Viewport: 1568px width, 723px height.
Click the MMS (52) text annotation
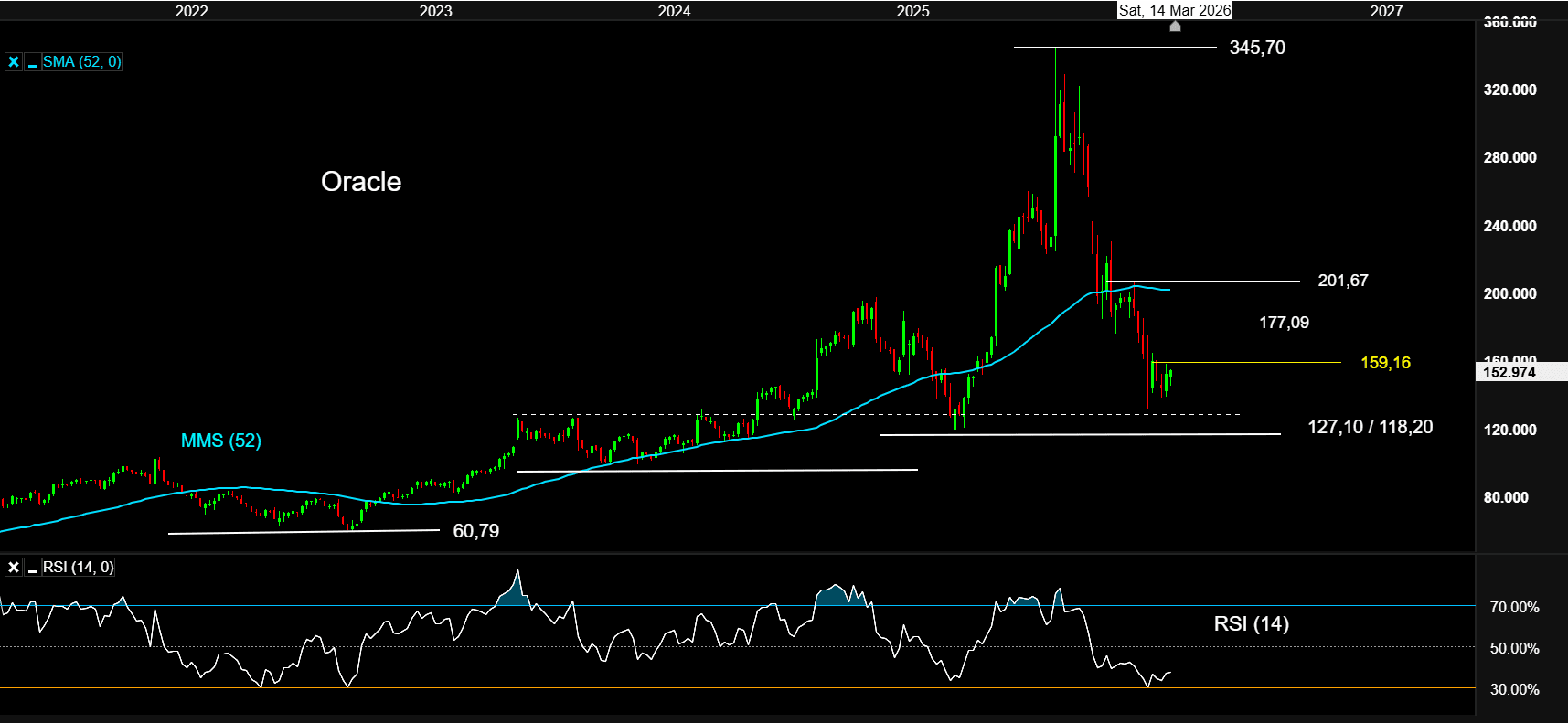point(221,441)
